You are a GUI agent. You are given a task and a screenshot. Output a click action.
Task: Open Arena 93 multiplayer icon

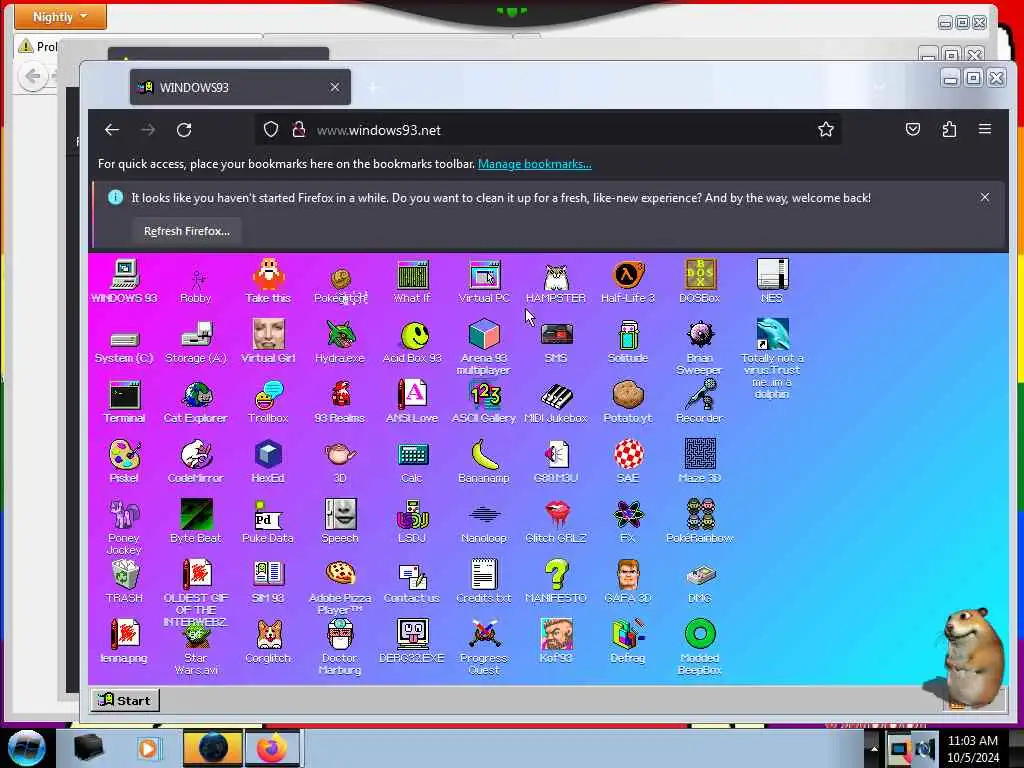(484, 346)
